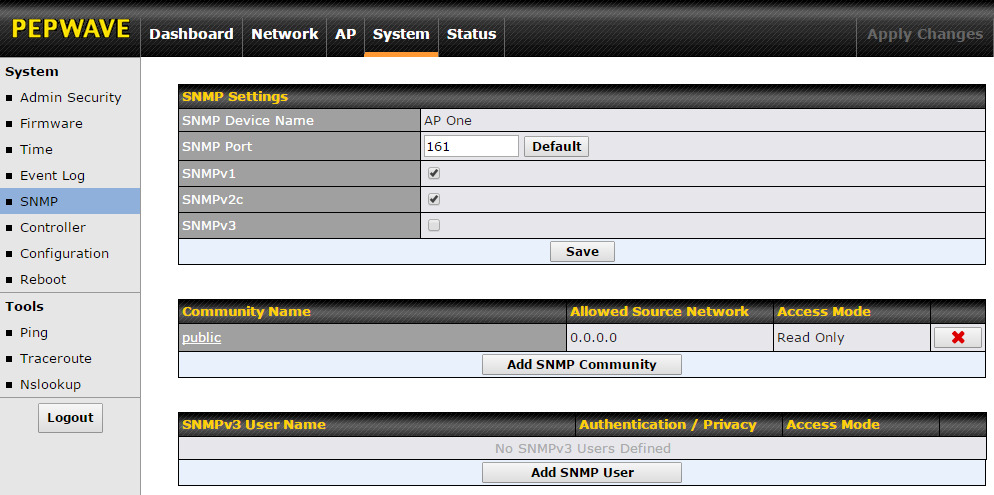Click the SNMP Settings table header
This screenshot has height=495, width=994.
coord(582,96)
